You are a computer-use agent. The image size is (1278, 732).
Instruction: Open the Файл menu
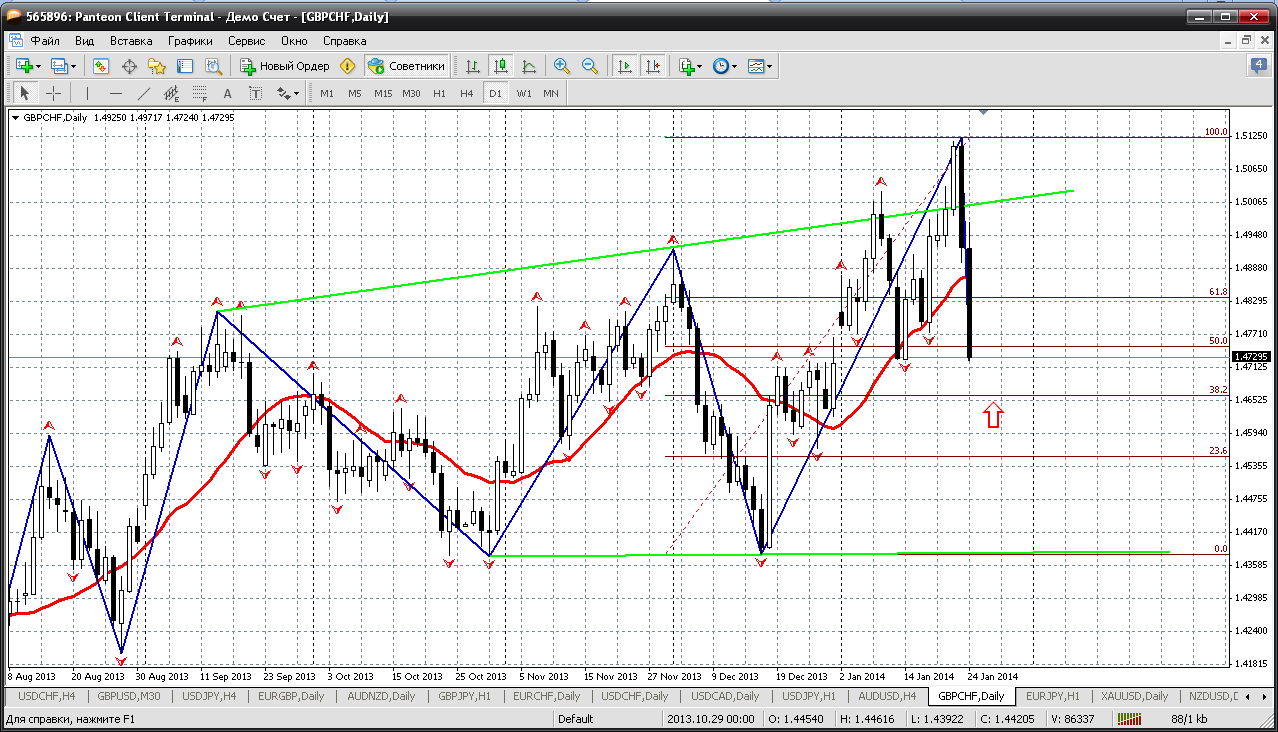point(45,41)
